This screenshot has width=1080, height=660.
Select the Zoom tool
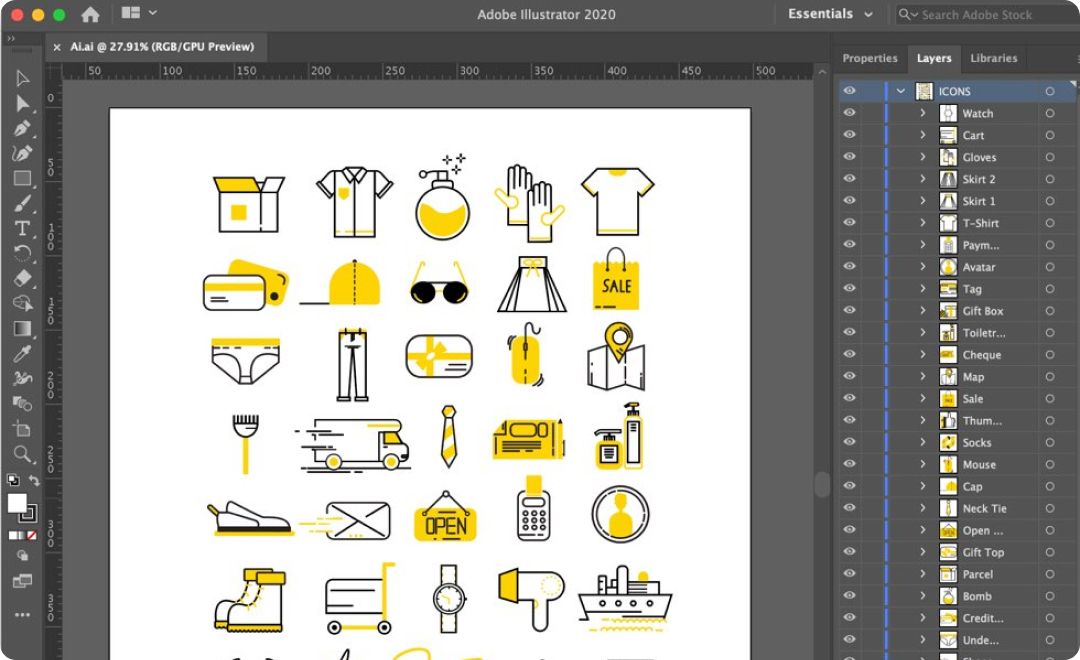(22, 455)
